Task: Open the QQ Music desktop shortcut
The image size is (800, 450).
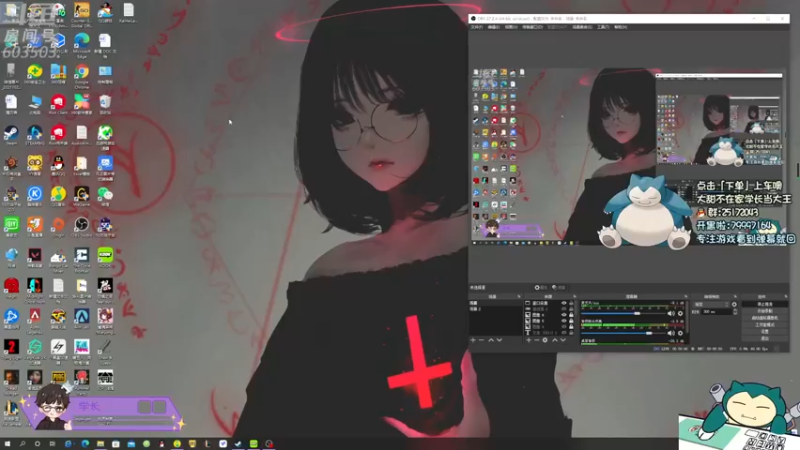Action: (x=58, y=195)
